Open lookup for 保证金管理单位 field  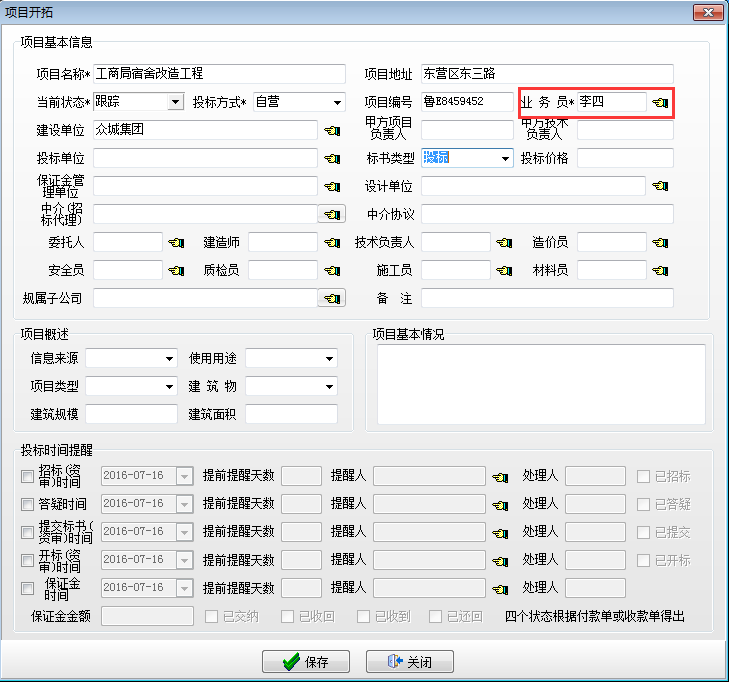click(x=332, y=186)
